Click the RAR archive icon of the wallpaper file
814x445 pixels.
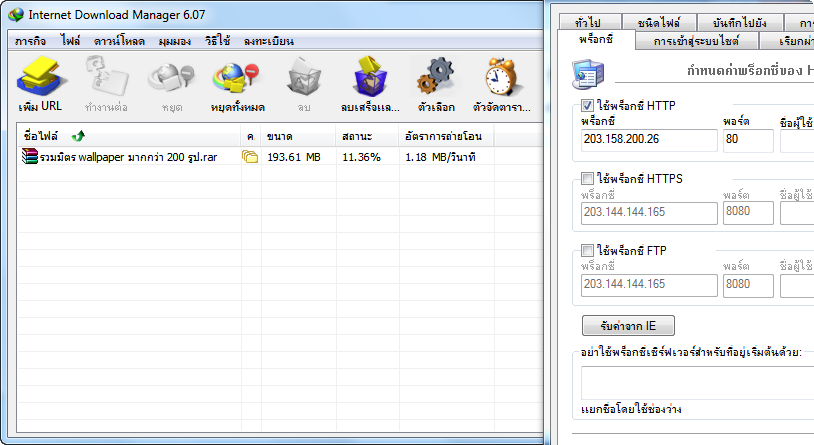30,156
